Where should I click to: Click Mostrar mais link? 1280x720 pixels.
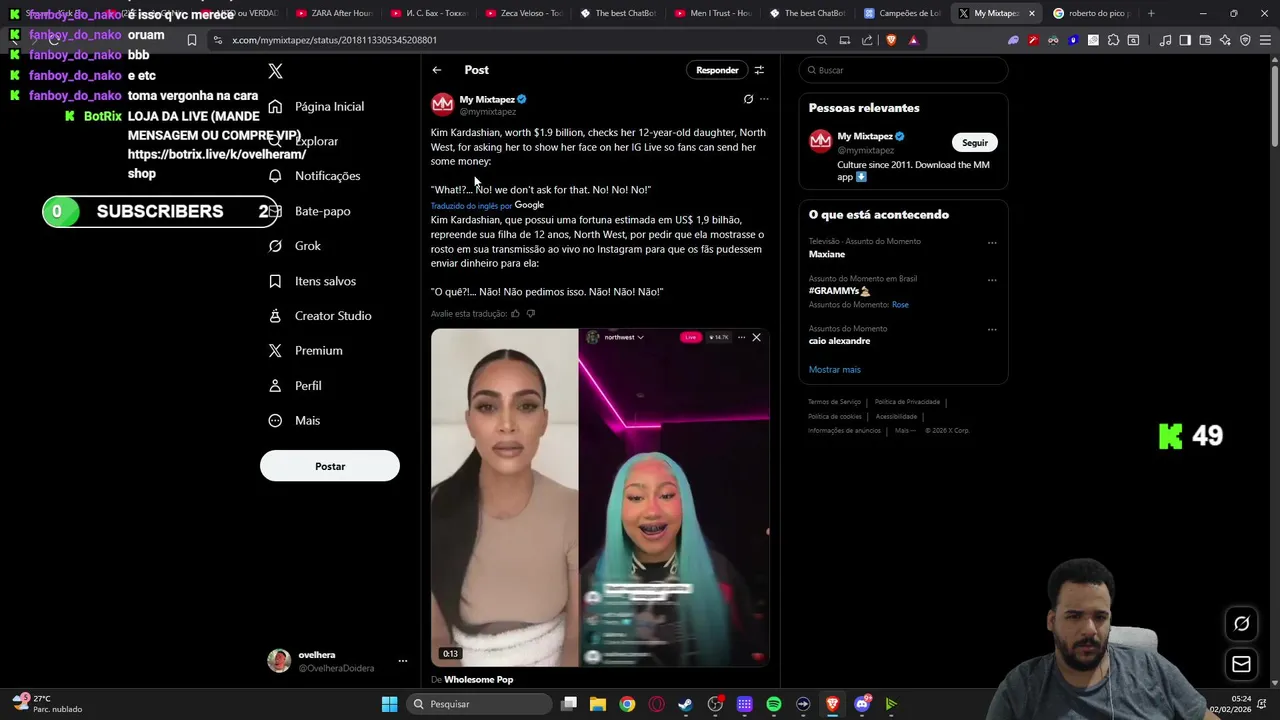pos(835,370)
